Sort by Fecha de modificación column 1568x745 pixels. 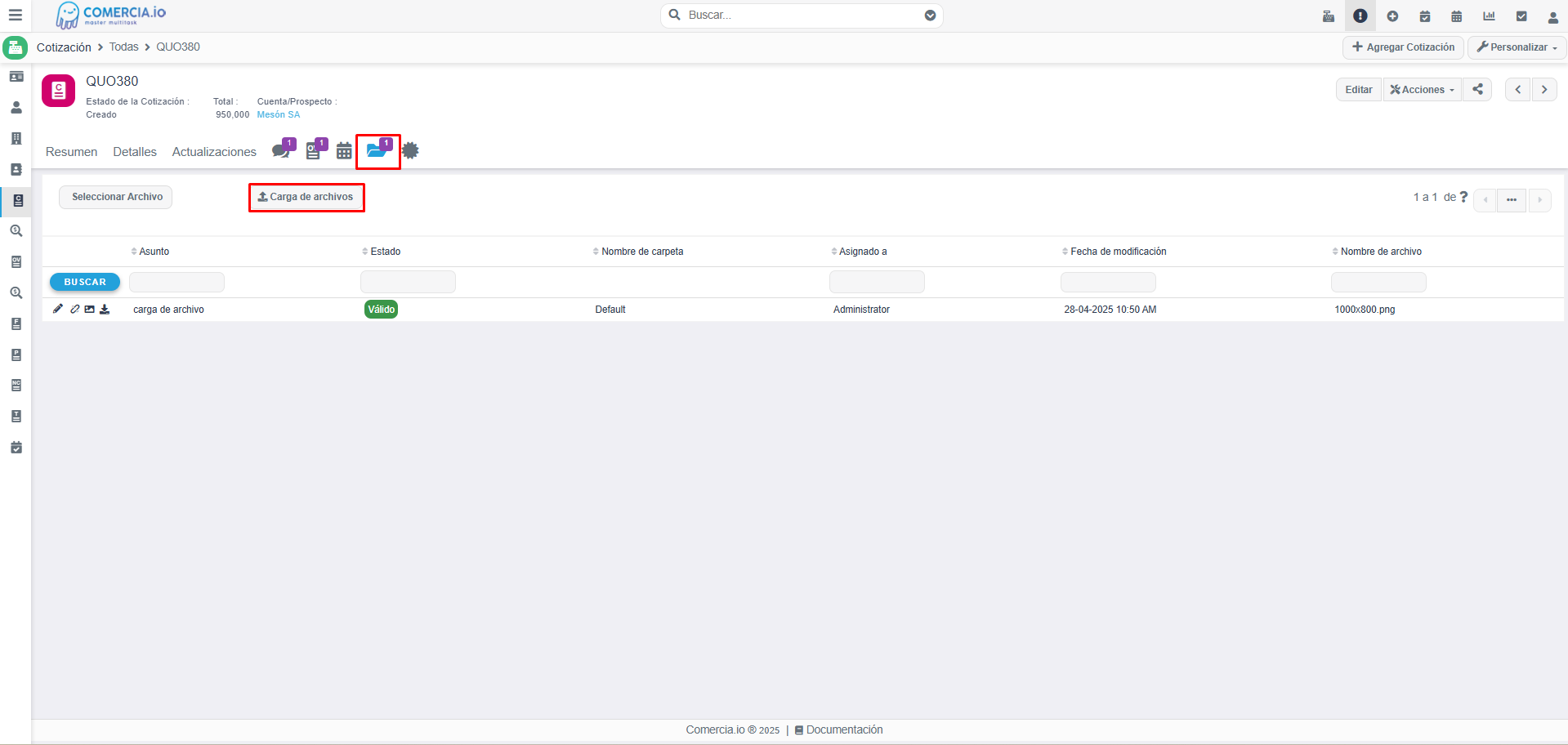click(x=1115, y=252)
